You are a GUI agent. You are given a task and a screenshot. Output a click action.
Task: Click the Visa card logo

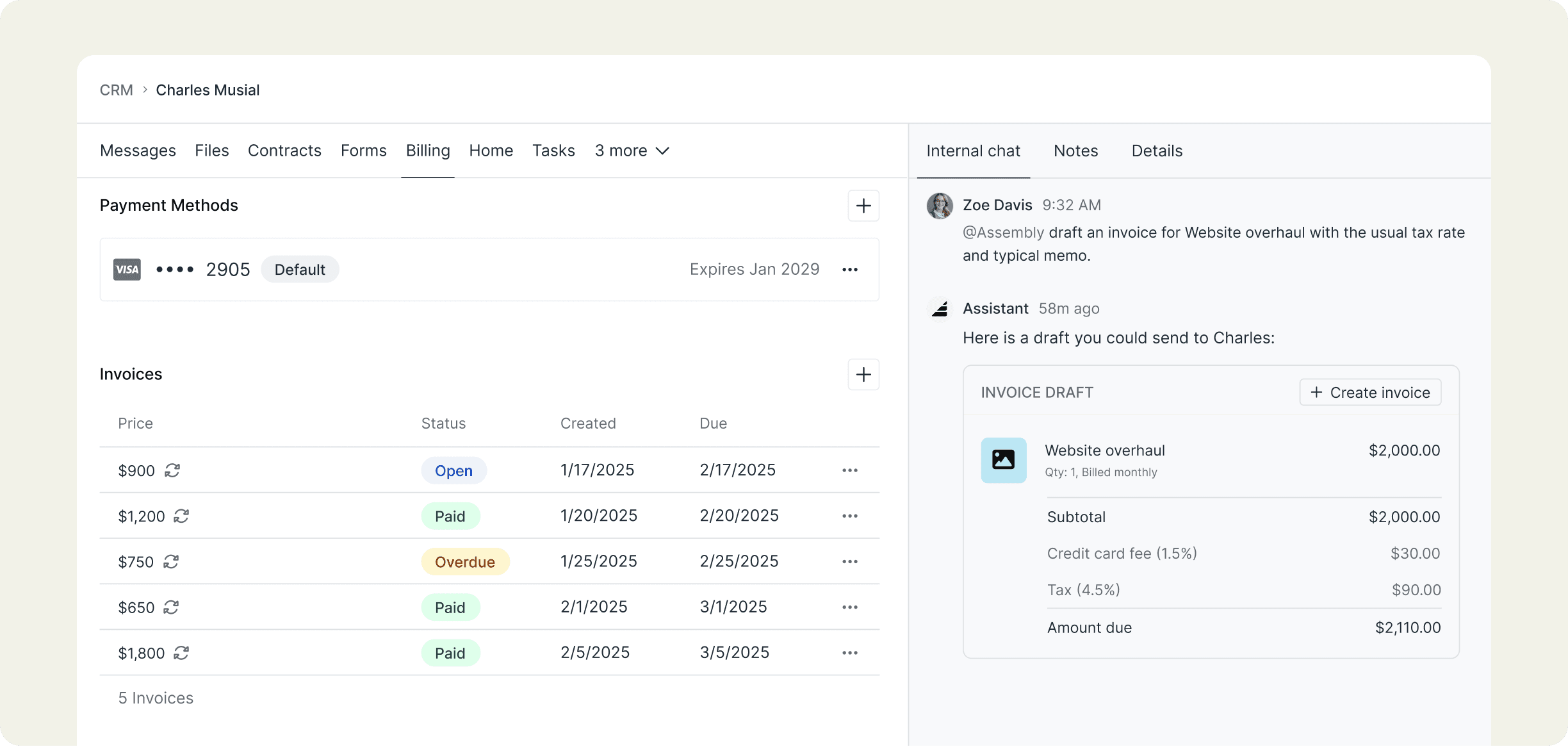pyautogui.click(x=127, y=270)
